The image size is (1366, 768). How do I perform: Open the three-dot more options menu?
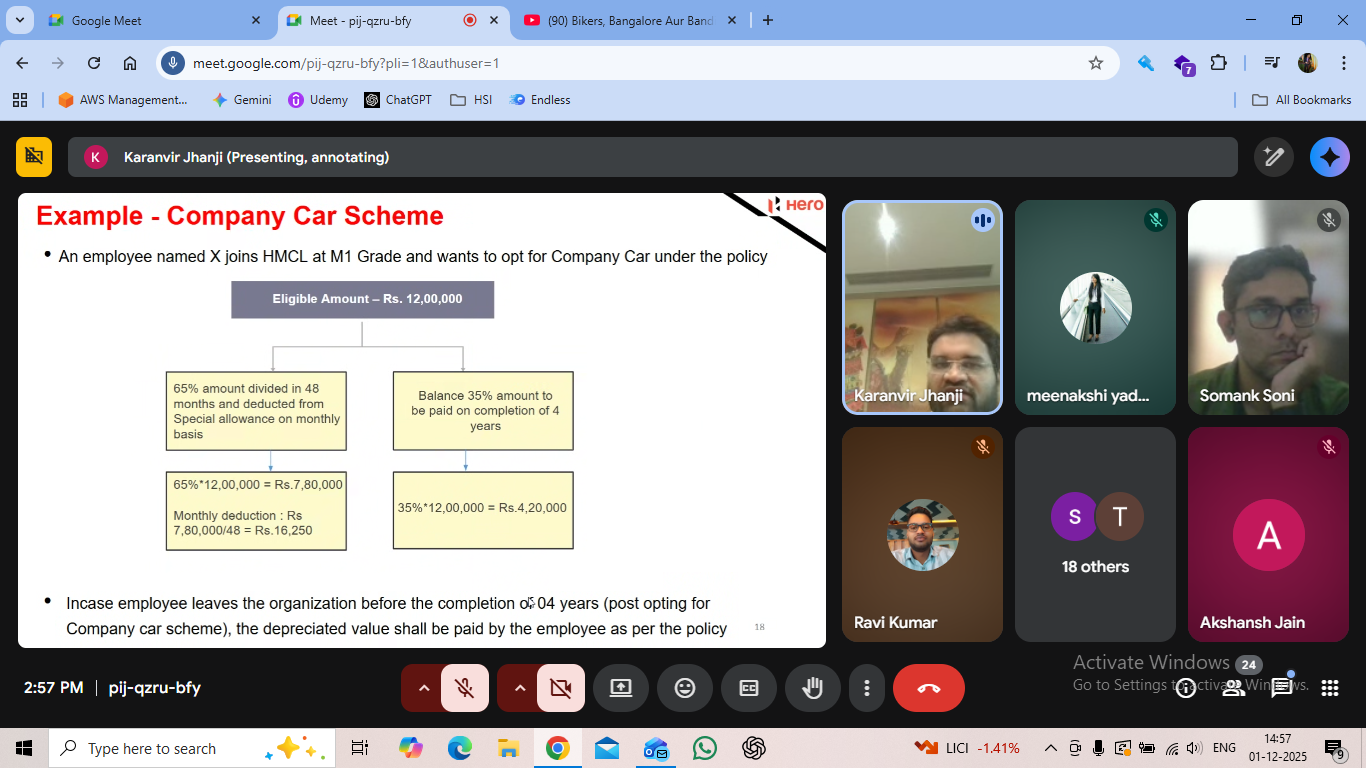[867, 688]
